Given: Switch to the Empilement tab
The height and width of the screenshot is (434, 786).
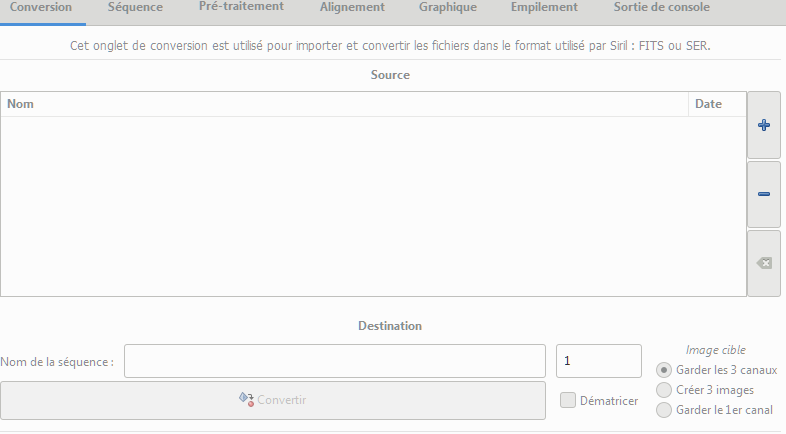Looking at the screenshot, I should [544, 8].
